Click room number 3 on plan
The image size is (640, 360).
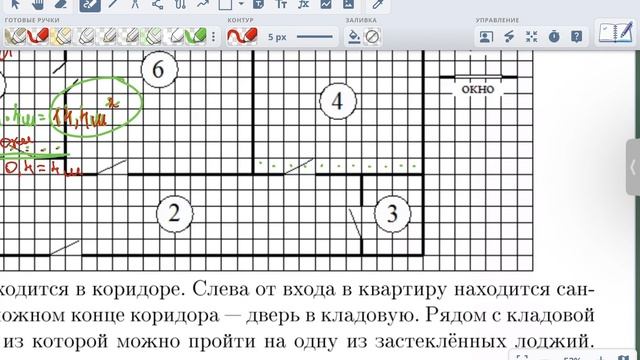pyautogui.click(x=392, y=213)
